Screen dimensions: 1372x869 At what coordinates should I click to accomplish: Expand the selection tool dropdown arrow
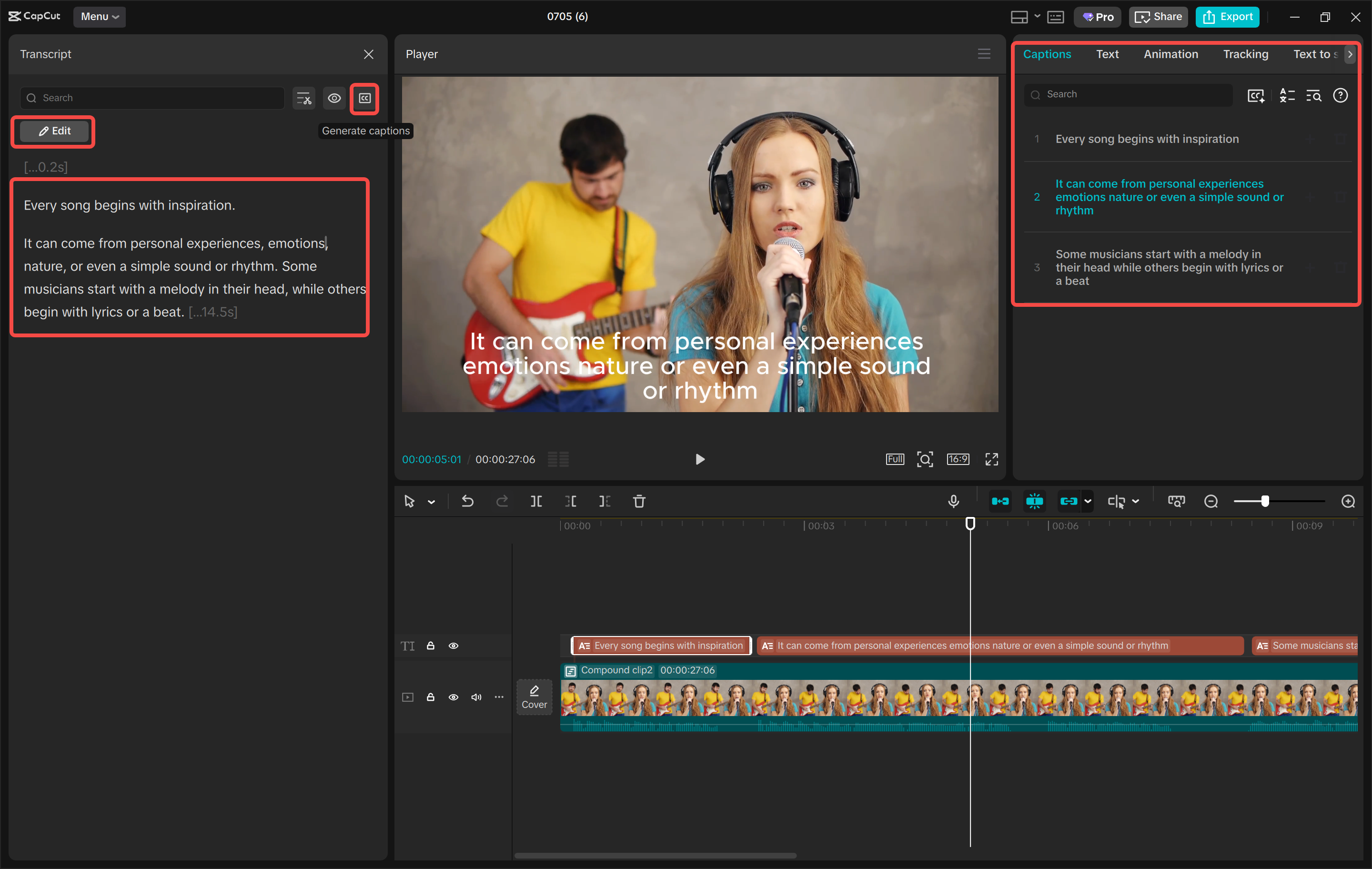431,502
